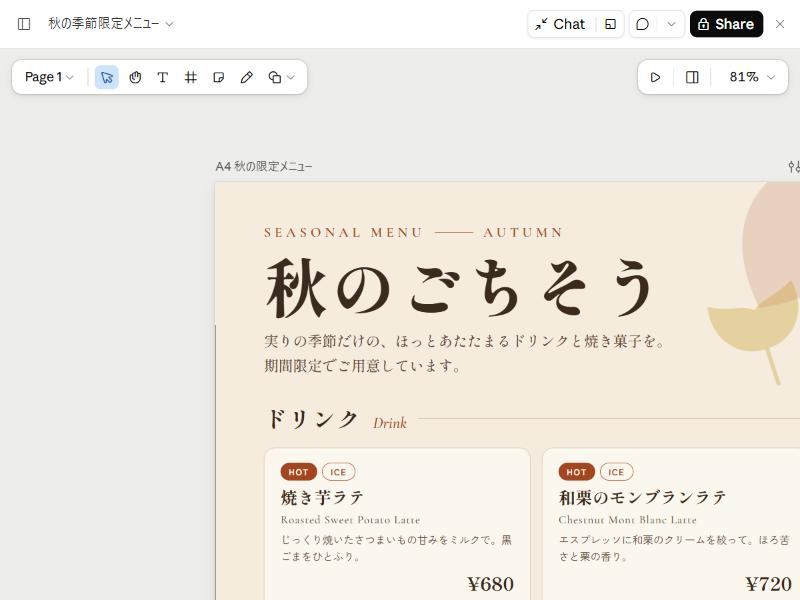Click the Play present icon

(655, 77)
